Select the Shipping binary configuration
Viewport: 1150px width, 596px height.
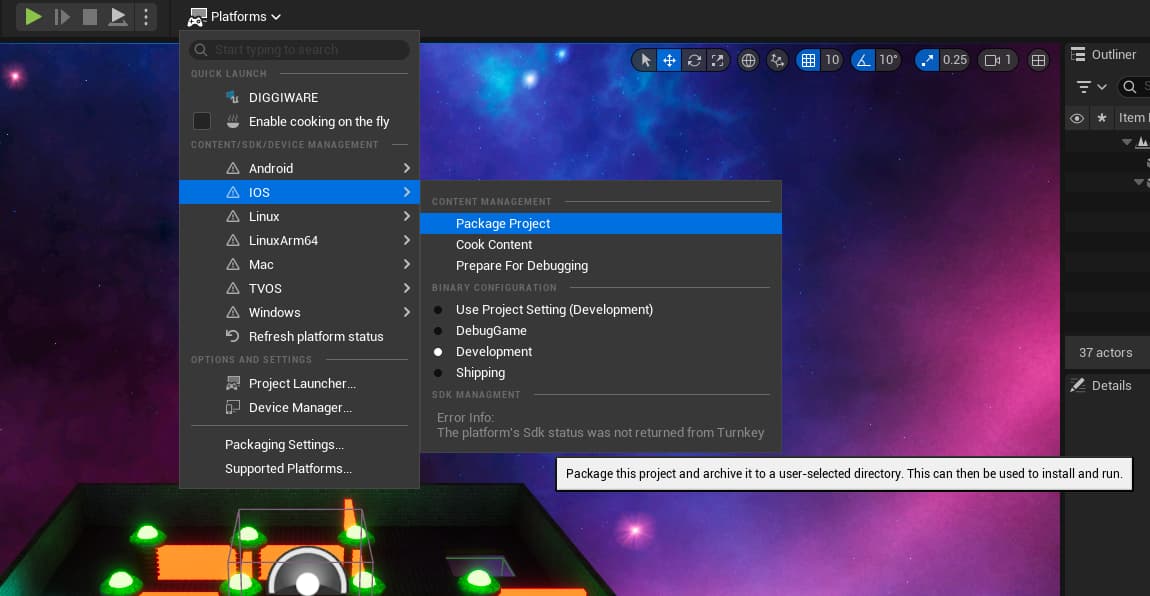480,373
